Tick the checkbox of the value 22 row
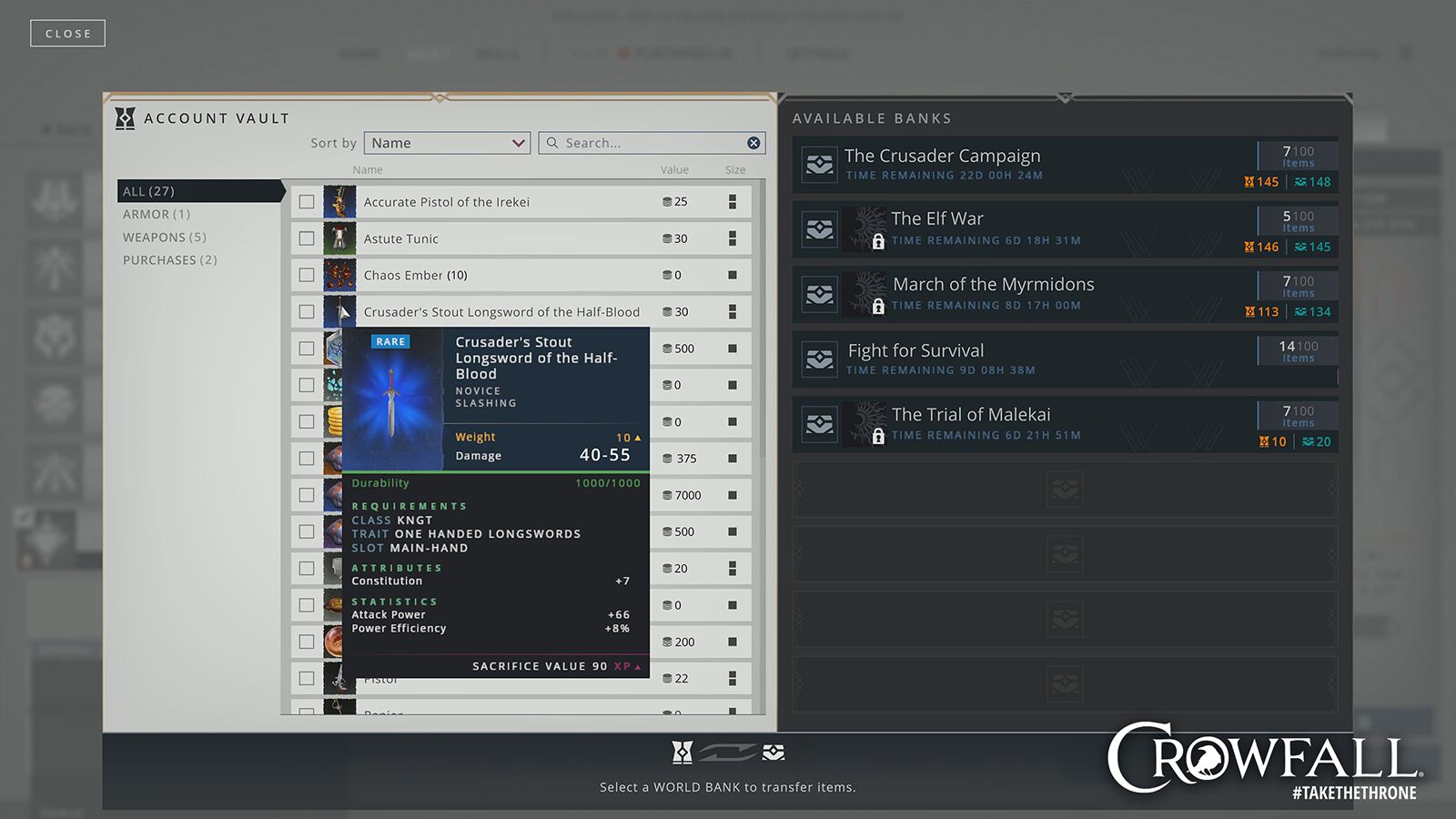The image size is (1456, 819). pyautogui.click(x=307, y=678)
